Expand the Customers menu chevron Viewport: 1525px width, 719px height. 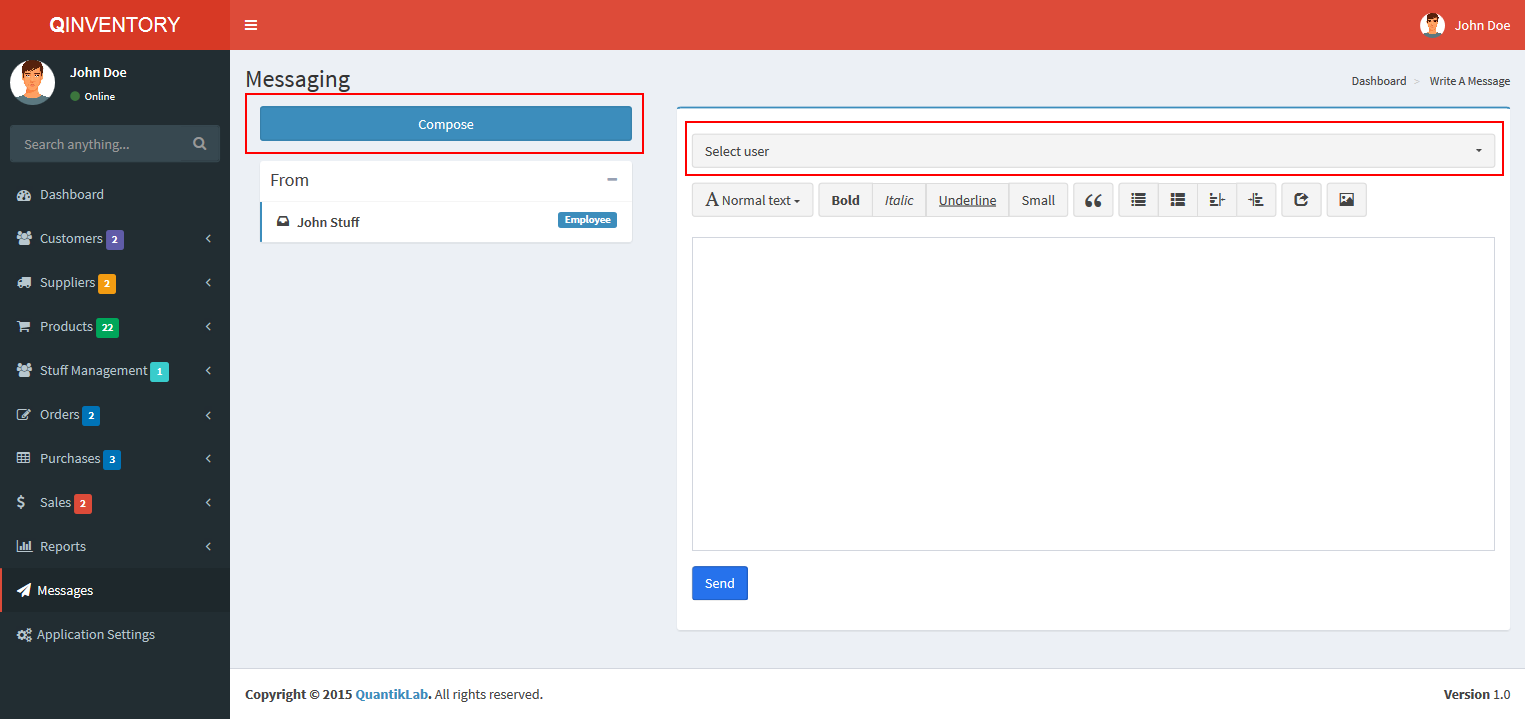[x=208, y=239]
